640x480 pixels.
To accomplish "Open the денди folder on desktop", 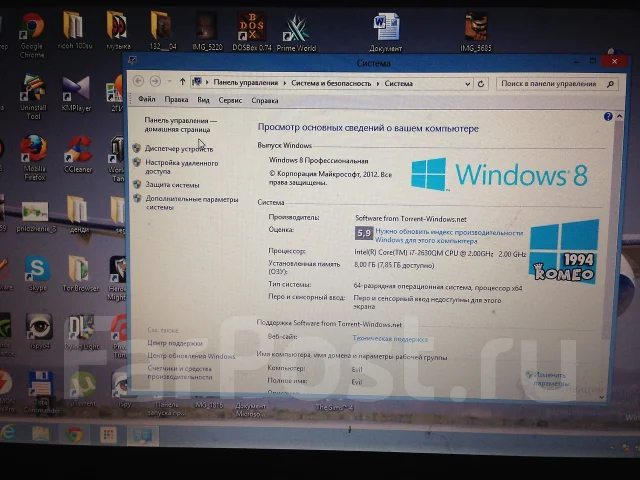I will coord(79,214).
